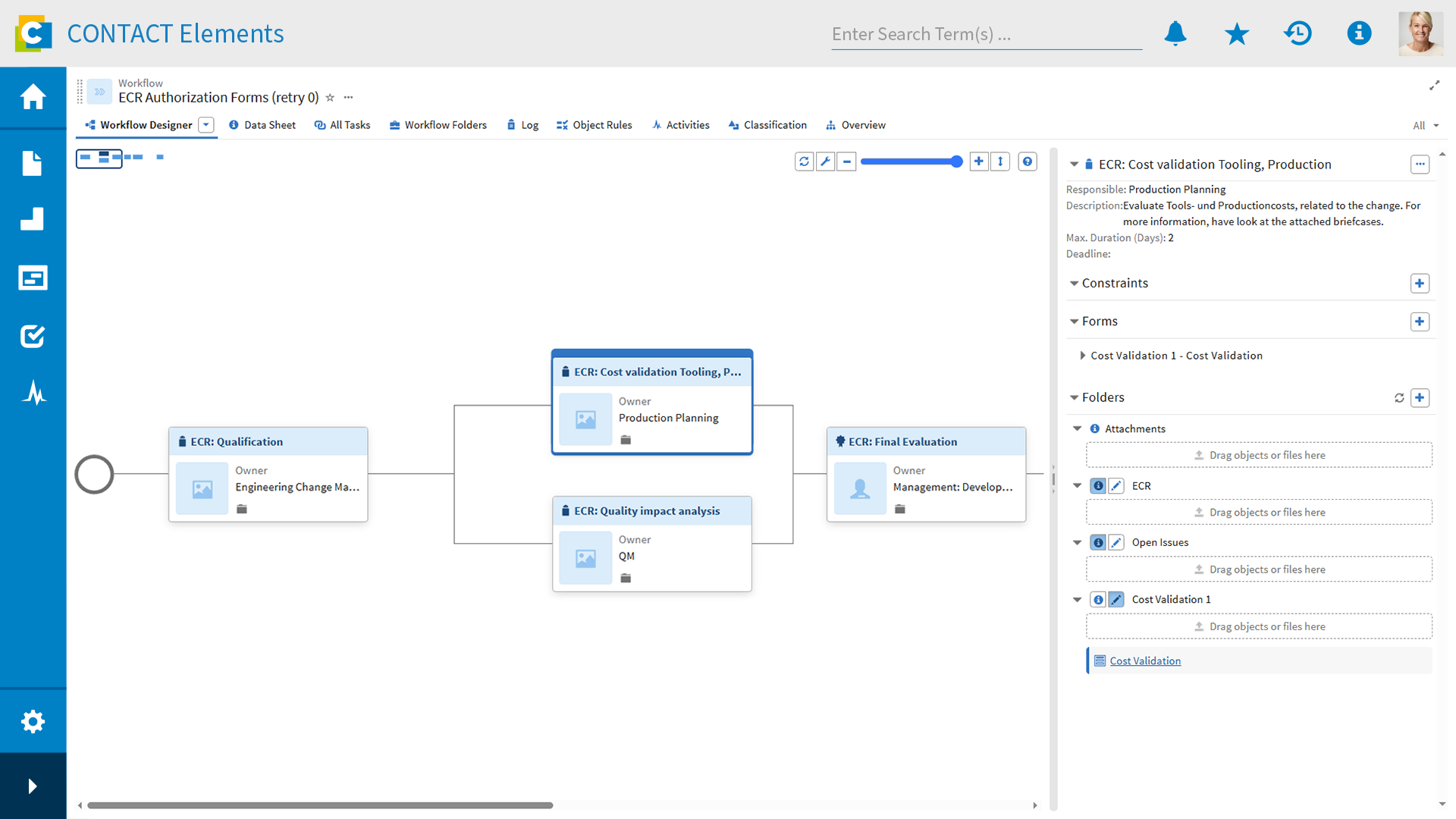Open the settings gear in the sidebar
This screenshot has width=1456, height=819.
tap(33, 720)
